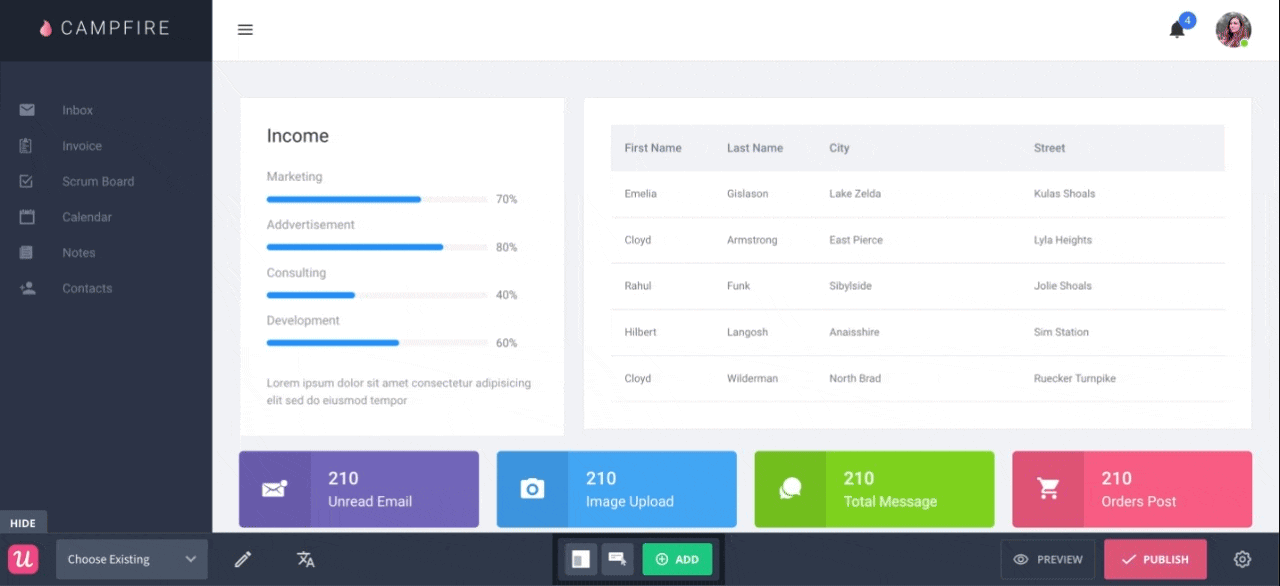1280x586 pixels.
Task: Expand the hamburger menu at top
Action: coord(245,30)
